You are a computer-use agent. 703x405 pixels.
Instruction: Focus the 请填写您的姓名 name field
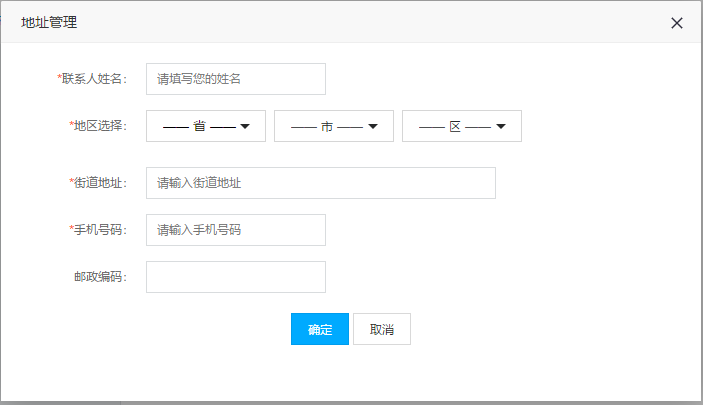[236, 79]
